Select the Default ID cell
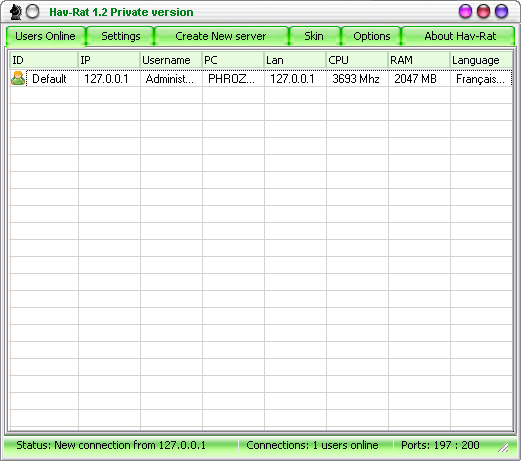Viewport: 521px width, 461px height. pyautogui.click(x=49, y=79)
